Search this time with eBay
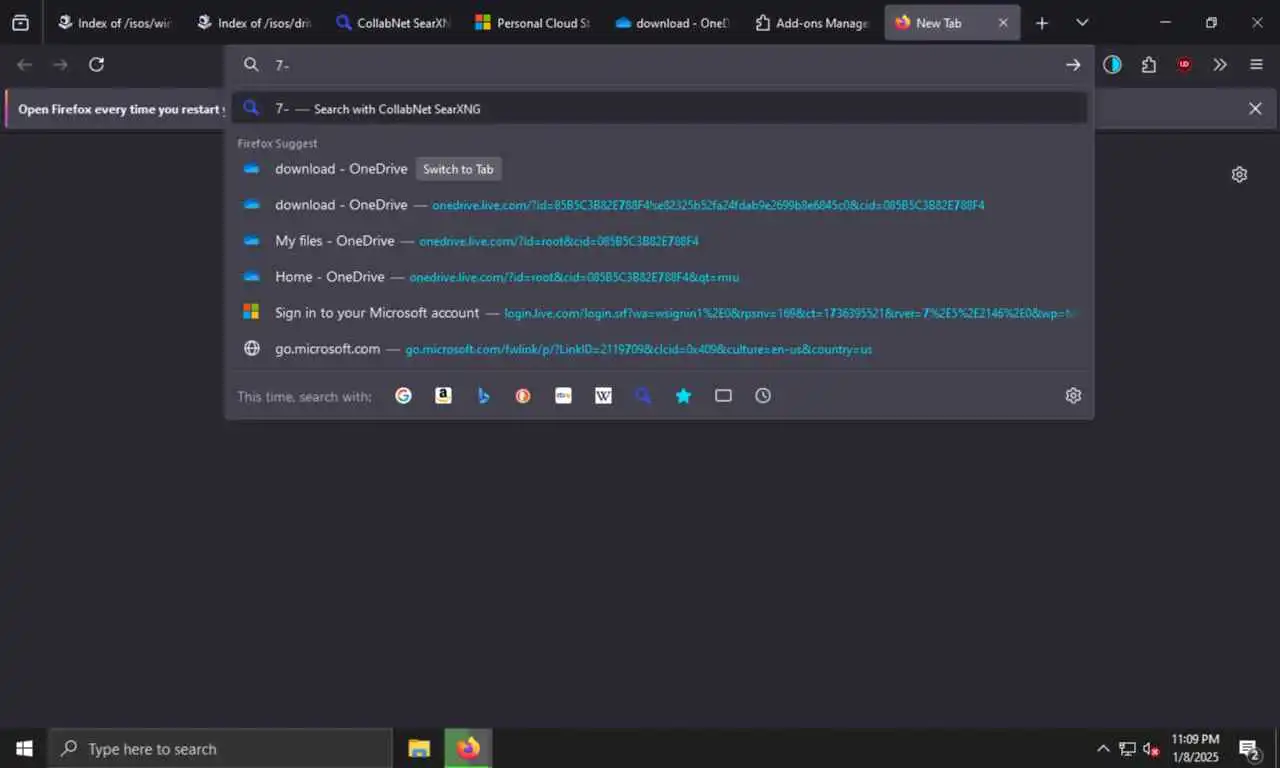Viewport: 1280px width, 768px height. 563,396
